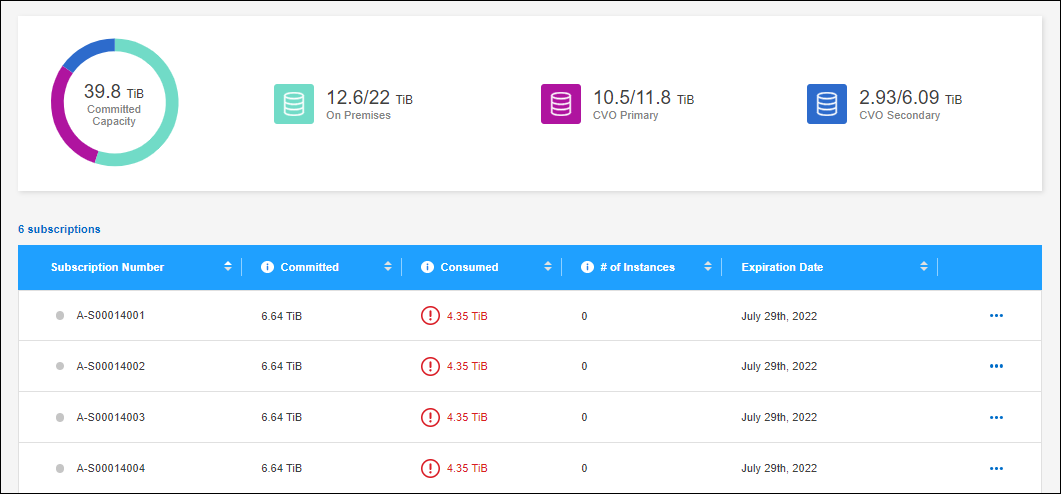Click the 6 subscriptions link

tap(59, 229)
